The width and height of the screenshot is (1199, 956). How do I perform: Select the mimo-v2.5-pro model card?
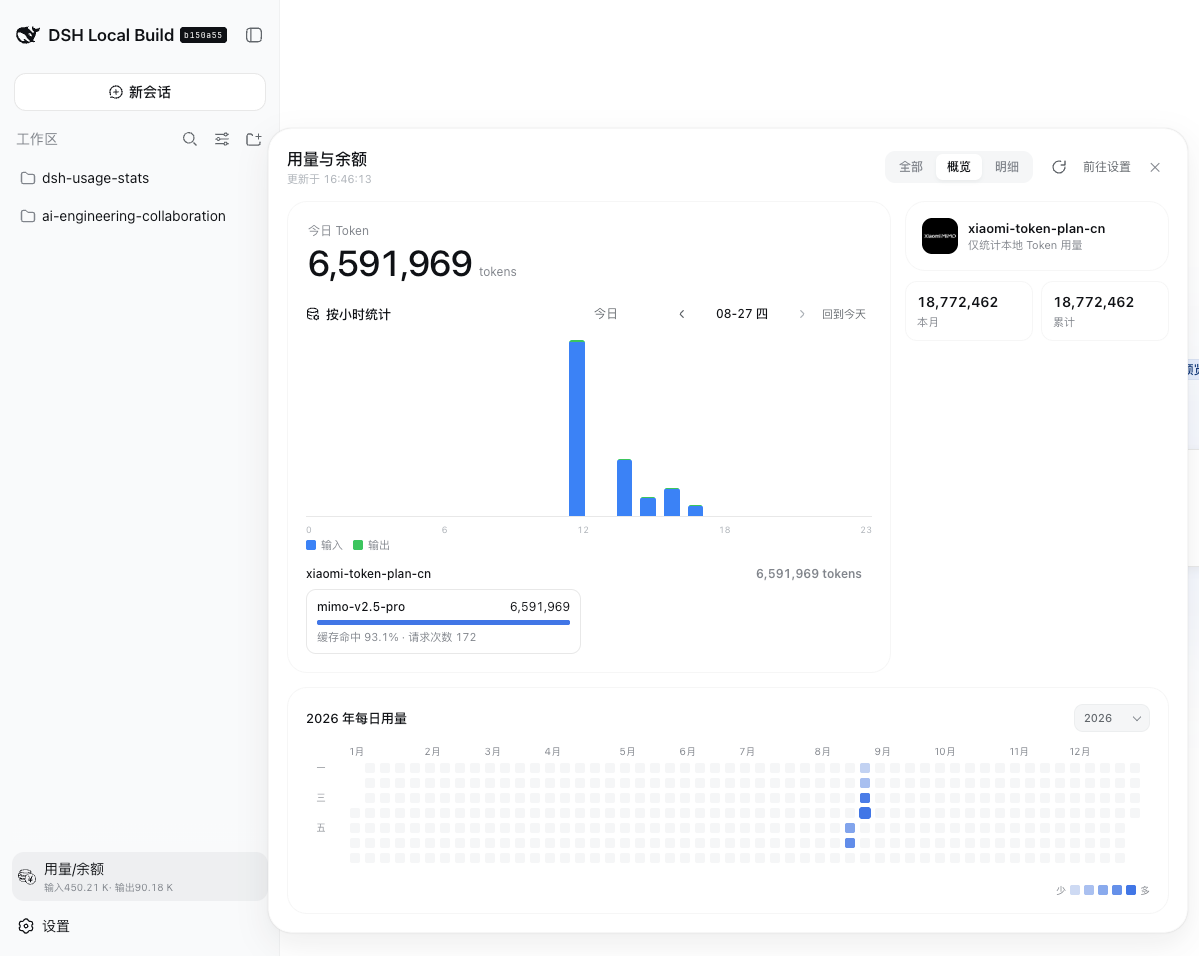coord(444,622)
